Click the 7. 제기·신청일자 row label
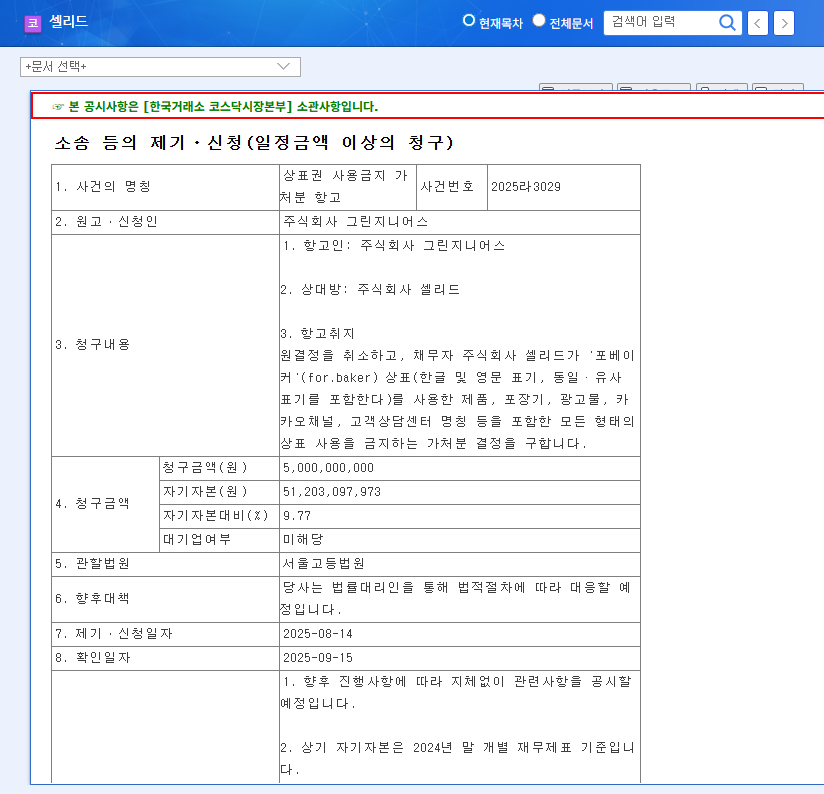Image resolution: width=824 pixels, height=794 pixels. click(x=114, y=634)
